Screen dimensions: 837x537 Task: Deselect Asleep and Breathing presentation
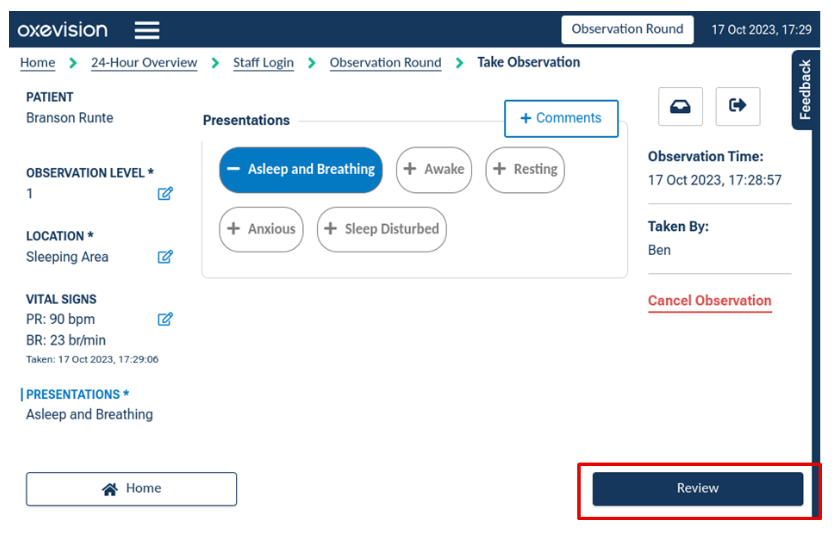tap(301, 170)
